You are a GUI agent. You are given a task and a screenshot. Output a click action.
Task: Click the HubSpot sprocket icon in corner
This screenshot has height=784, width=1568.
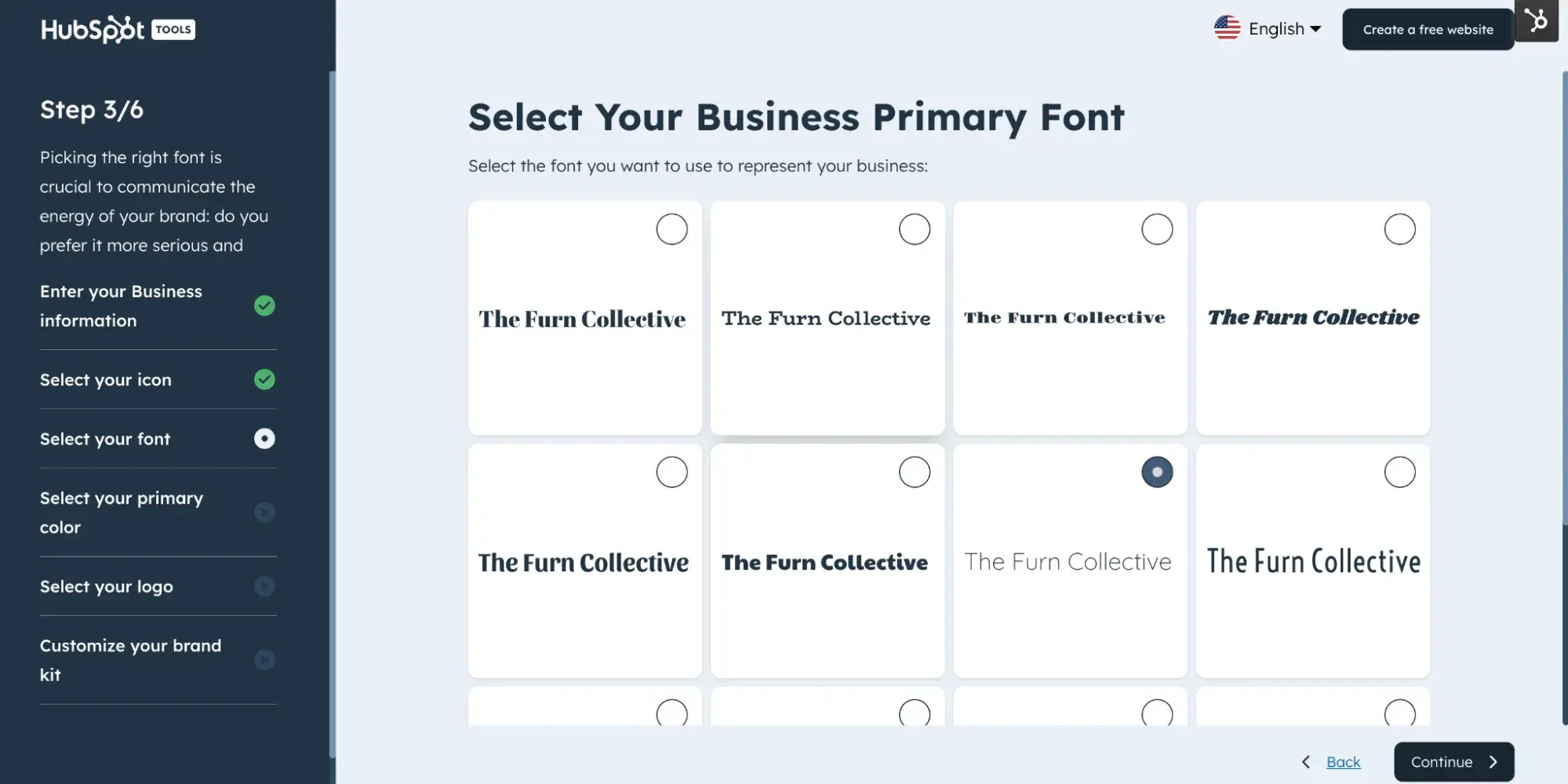tap(1536, 20)
